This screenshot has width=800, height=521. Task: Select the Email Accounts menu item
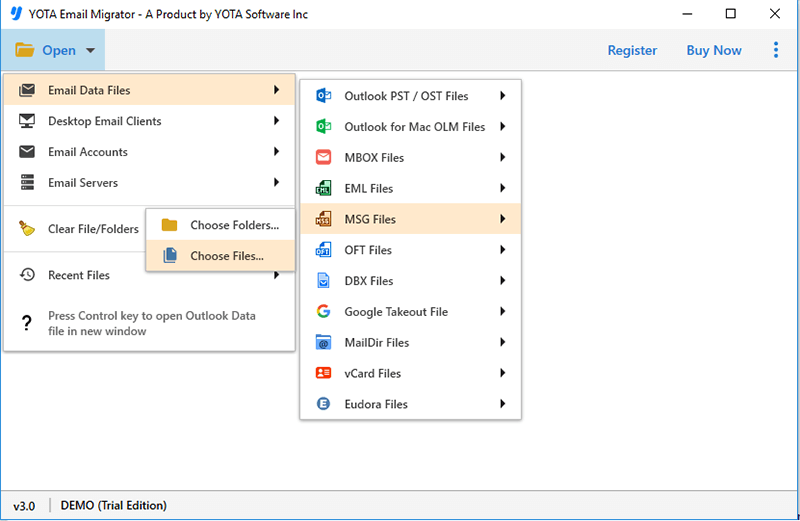pyautogui.click(x=149, y=152)
